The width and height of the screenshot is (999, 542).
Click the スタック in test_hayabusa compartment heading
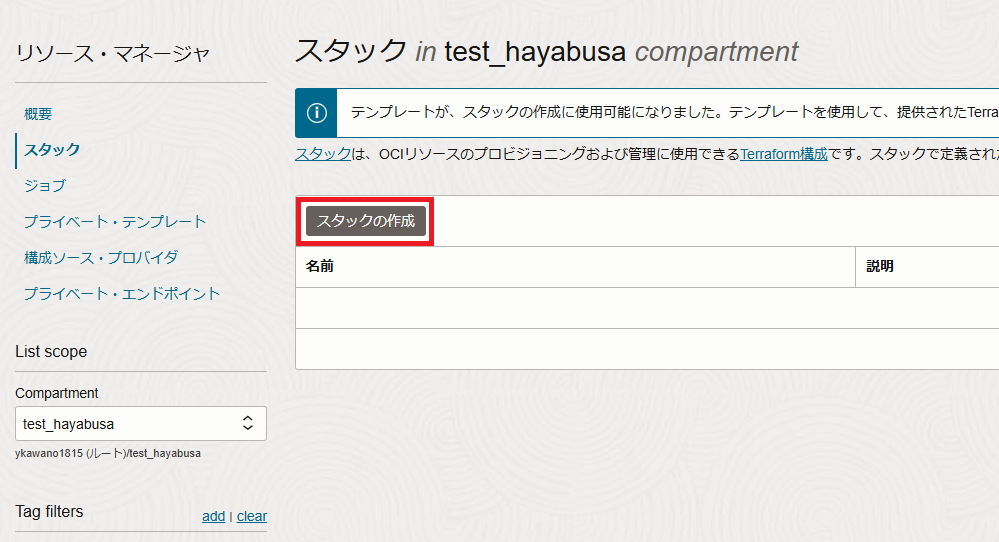546,52
